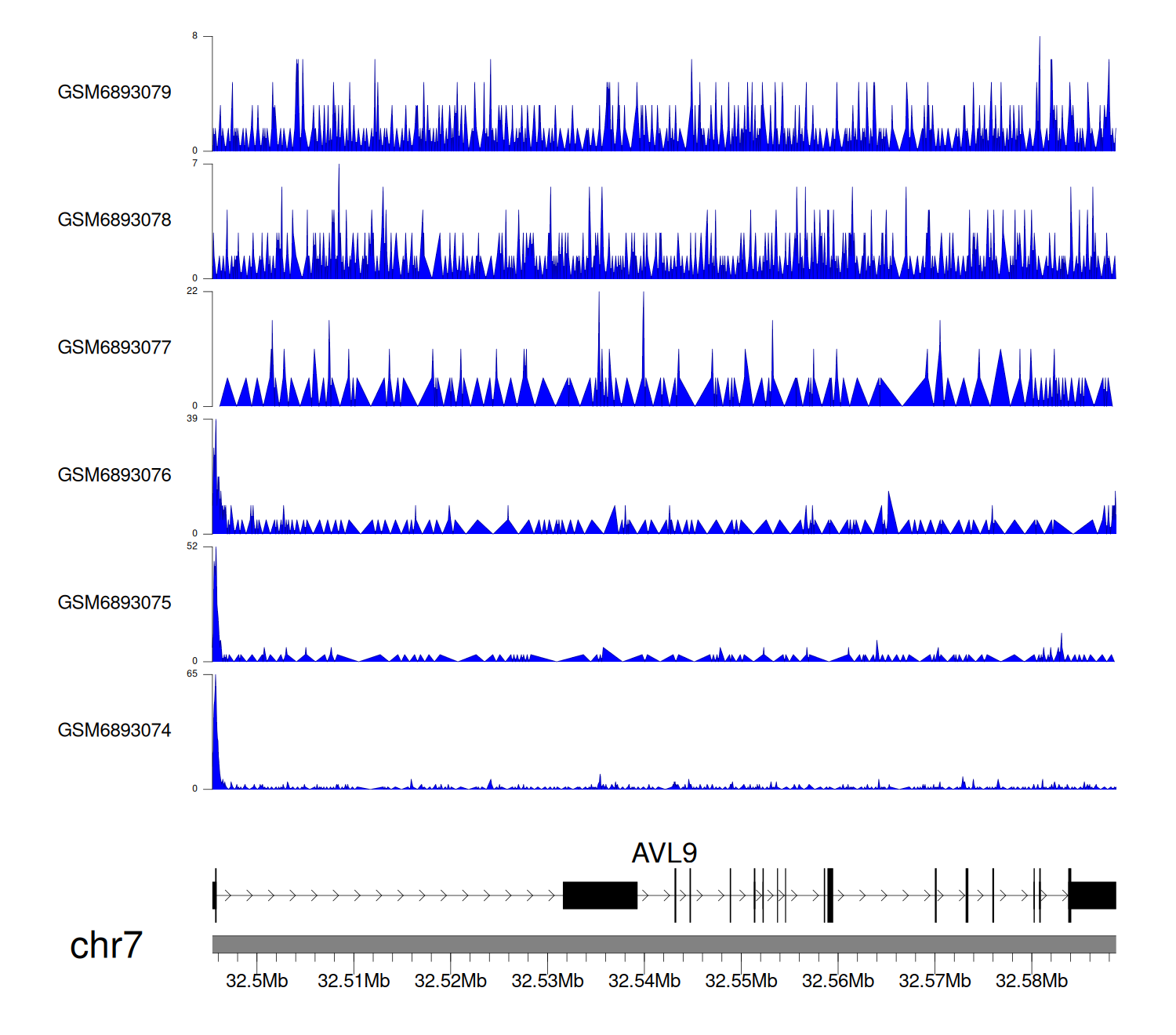Click the y-axis maximum 22 on GSM6893077

192,292
